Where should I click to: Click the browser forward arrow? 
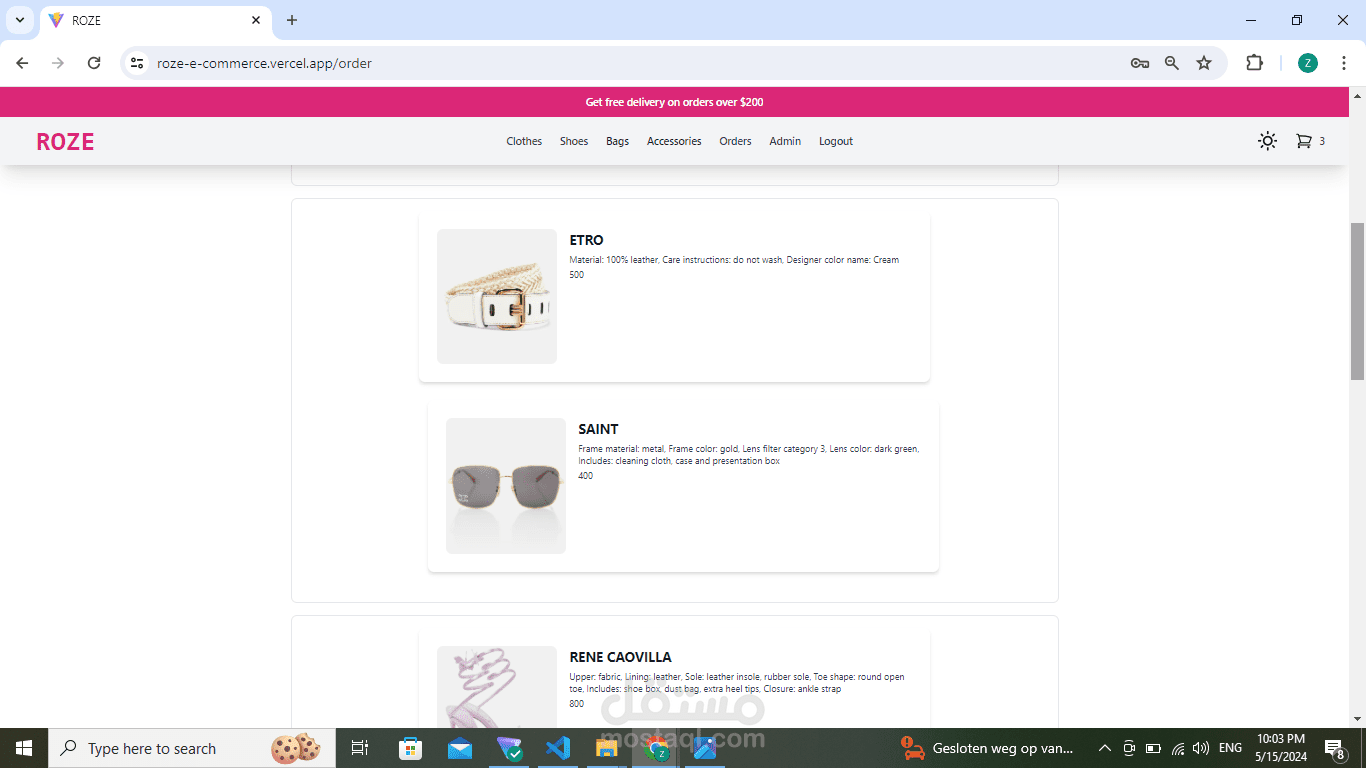pyautogui.click(x=58, y=63)
